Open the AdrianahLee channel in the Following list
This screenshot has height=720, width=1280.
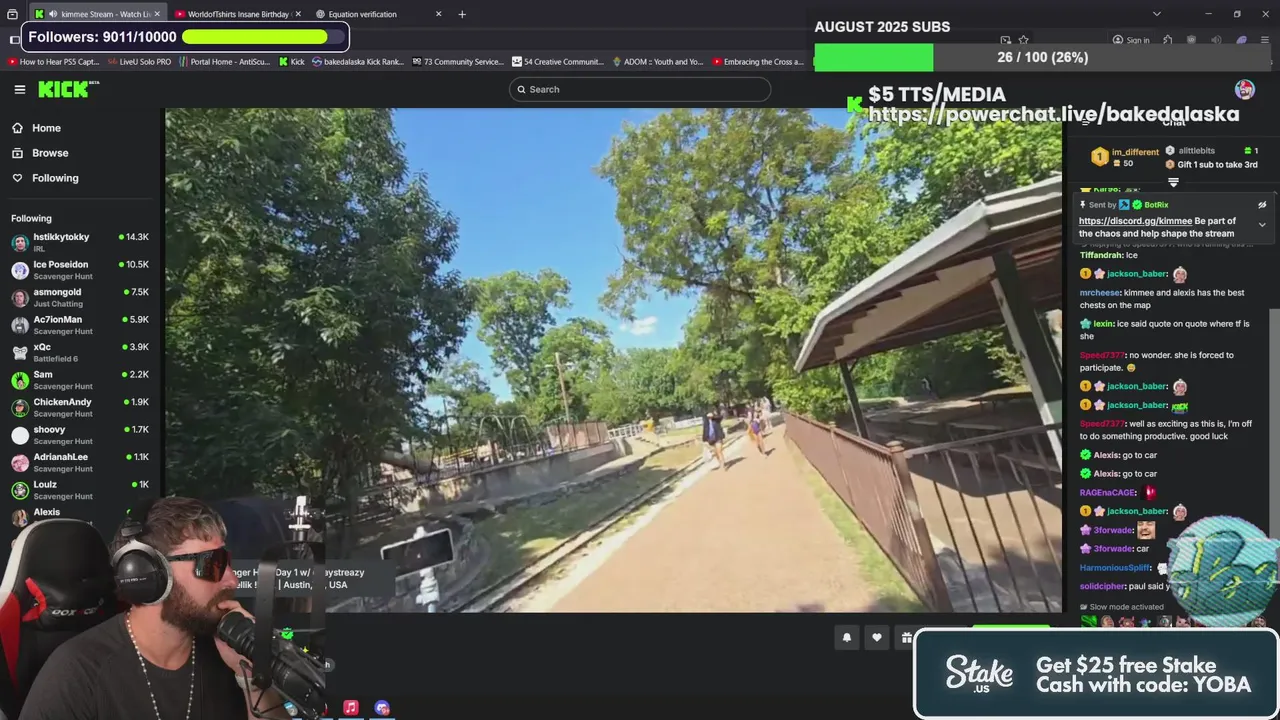(x=80, y=462)
